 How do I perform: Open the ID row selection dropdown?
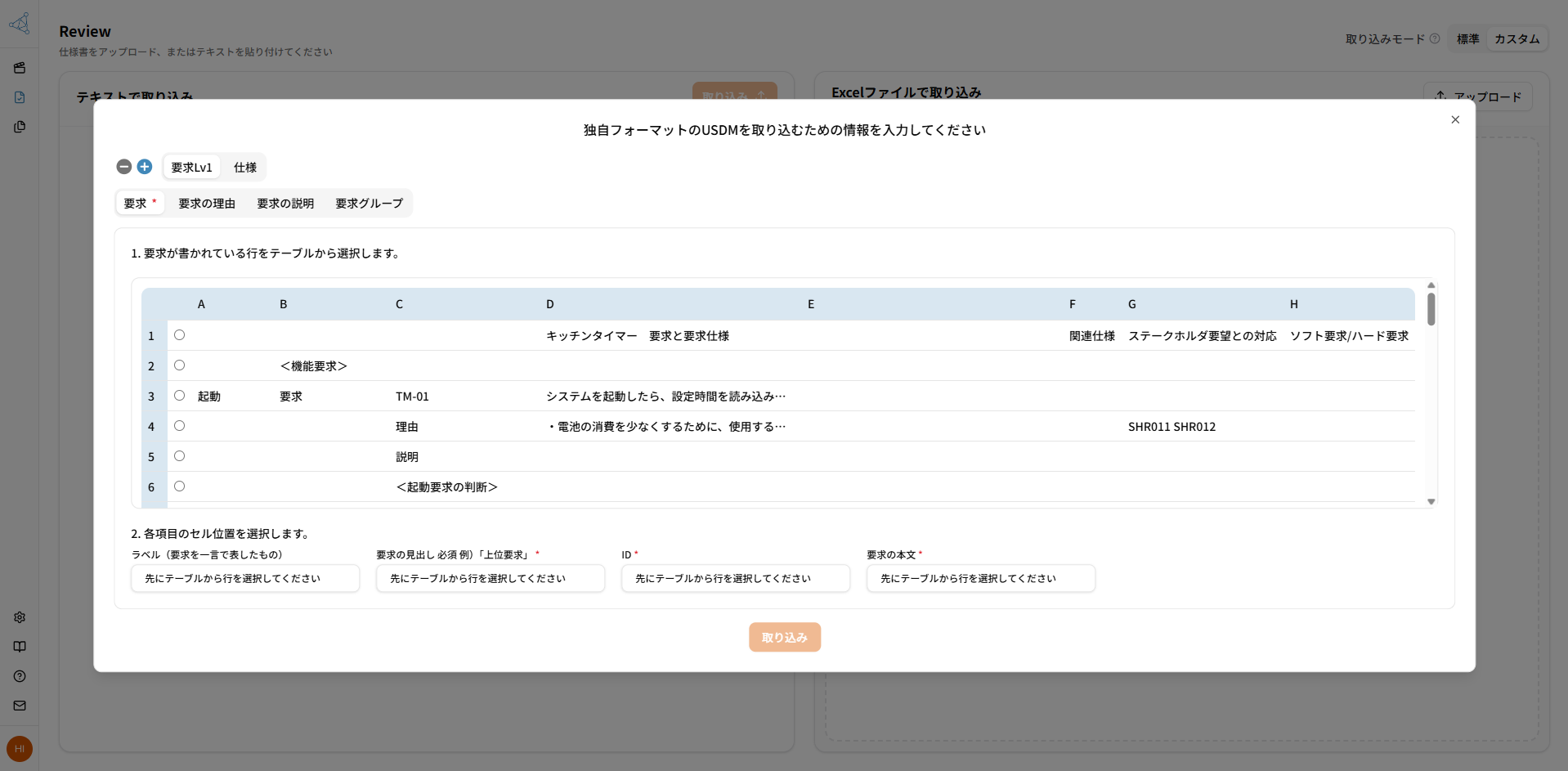point(735,578)
